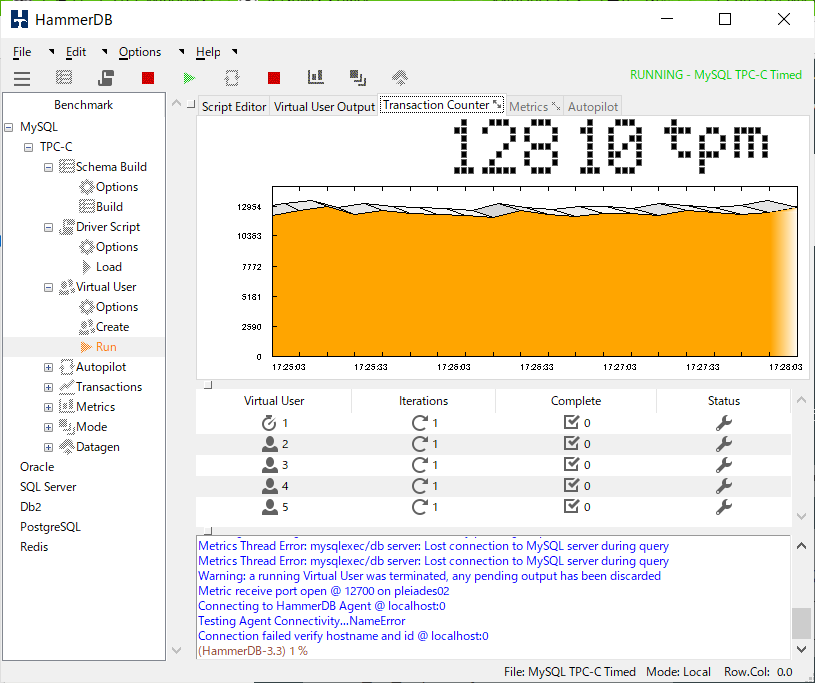Click the load driver script toolbar icon

(106, 78)
